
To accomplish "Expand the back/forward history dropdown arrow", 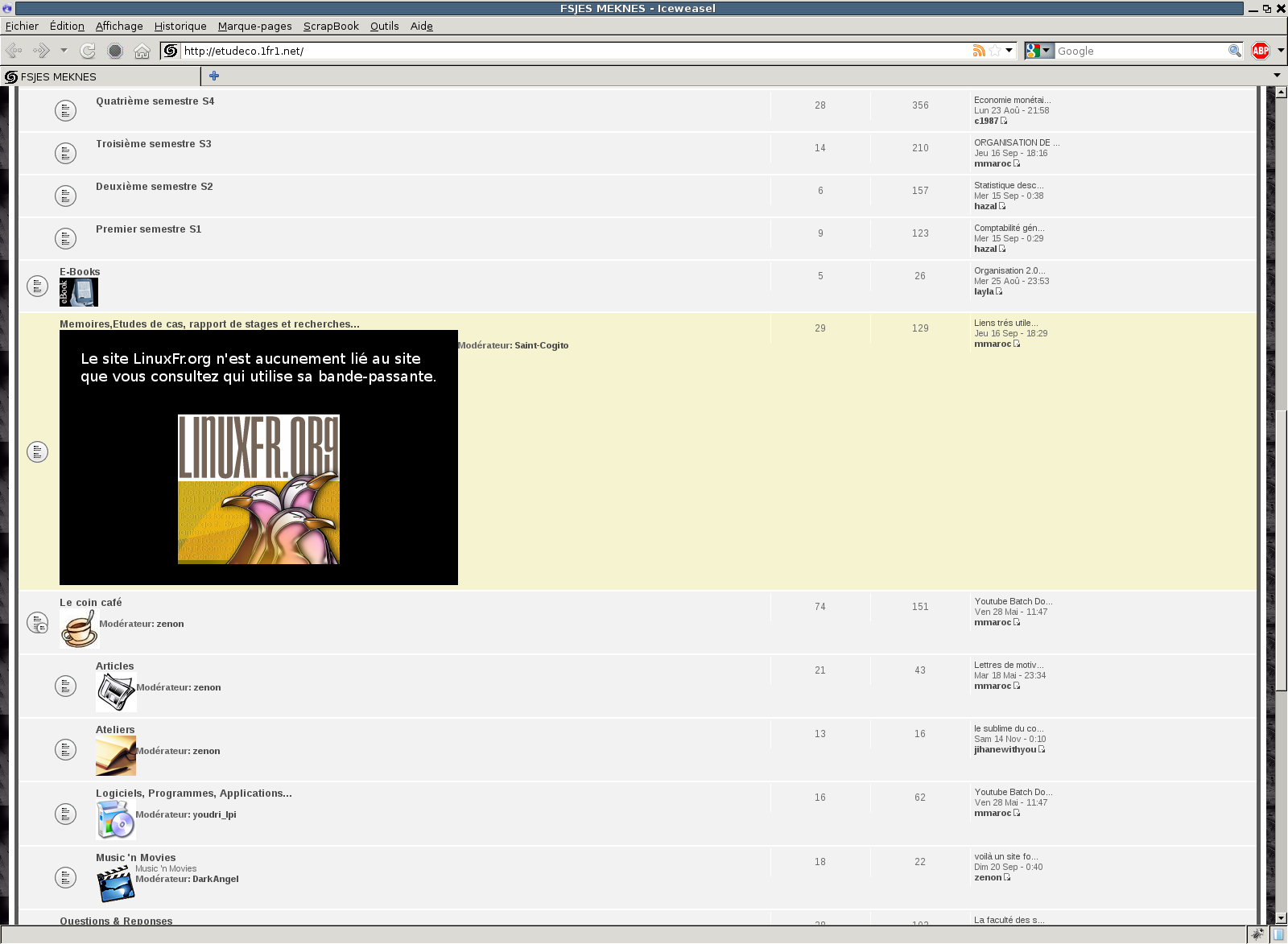I will 64,51.
